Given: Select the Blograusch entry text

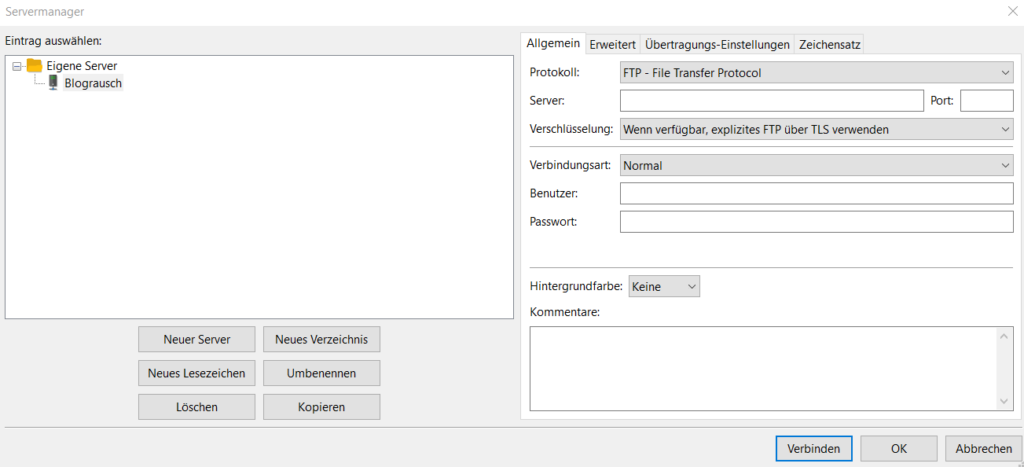Looking at the screenshot, I should [x=93, y=84].
